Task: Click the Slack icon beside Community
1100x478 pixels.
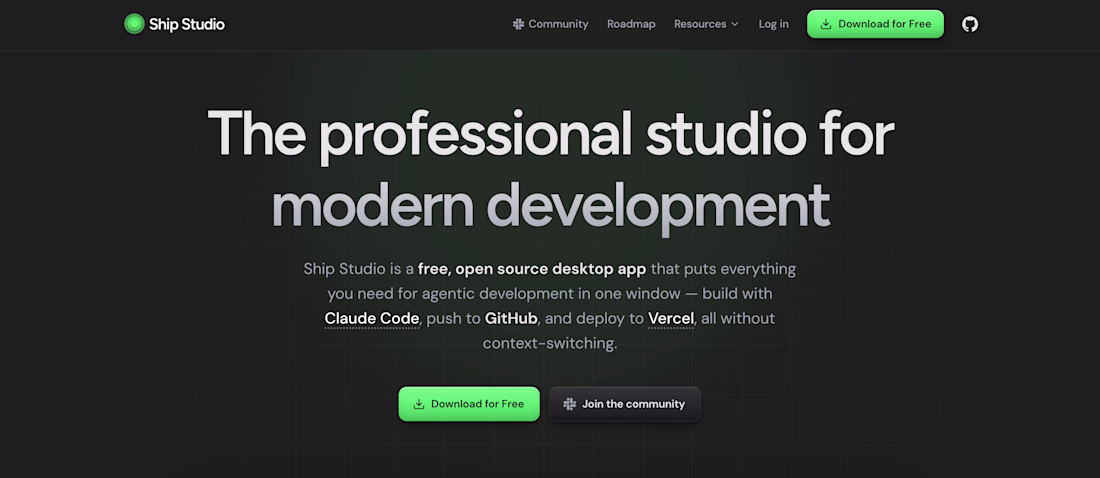Action: coord(518,24)
